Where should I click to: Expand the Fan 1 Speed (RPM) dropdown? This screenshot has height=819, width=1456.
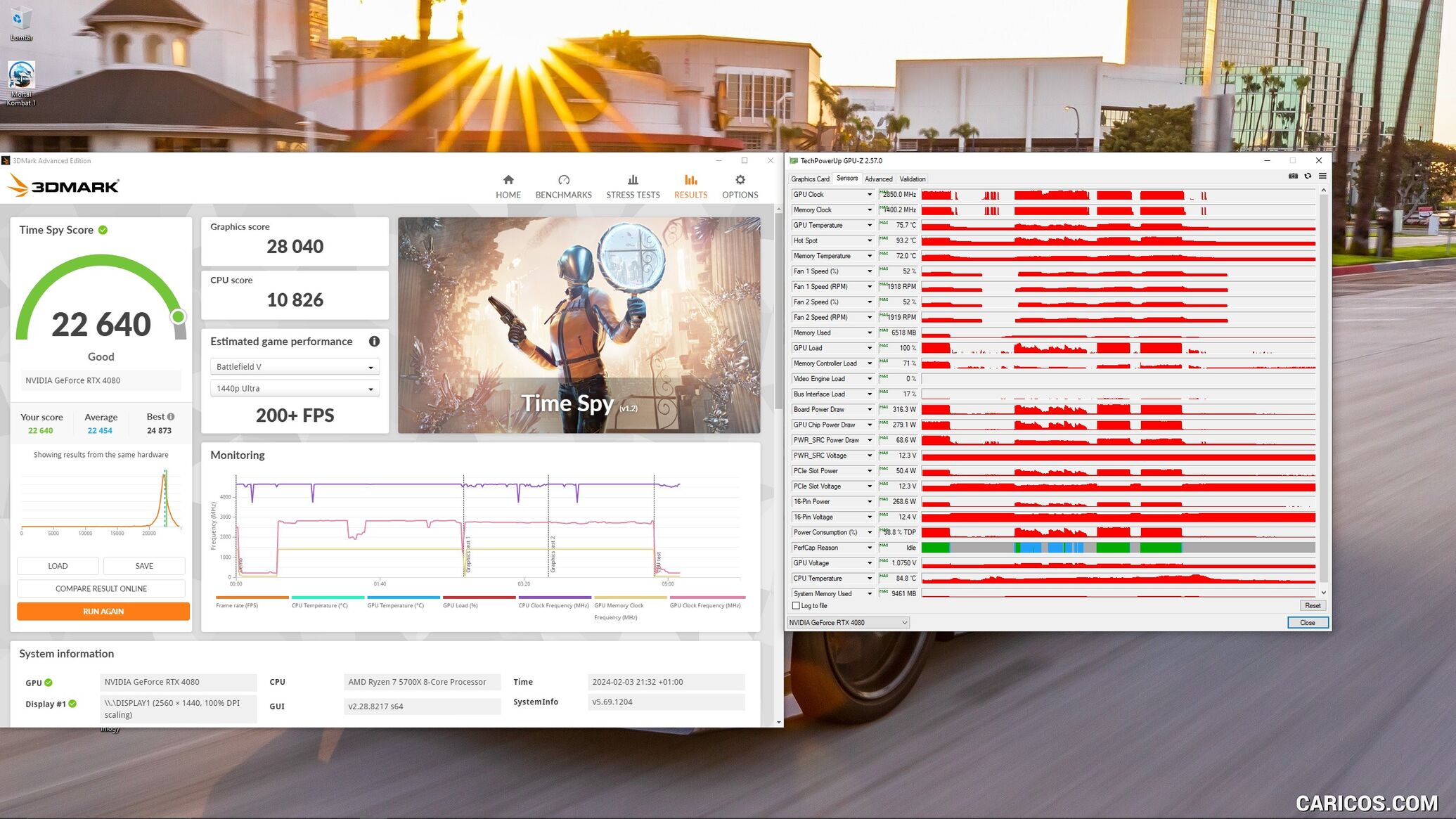(870, 287)
